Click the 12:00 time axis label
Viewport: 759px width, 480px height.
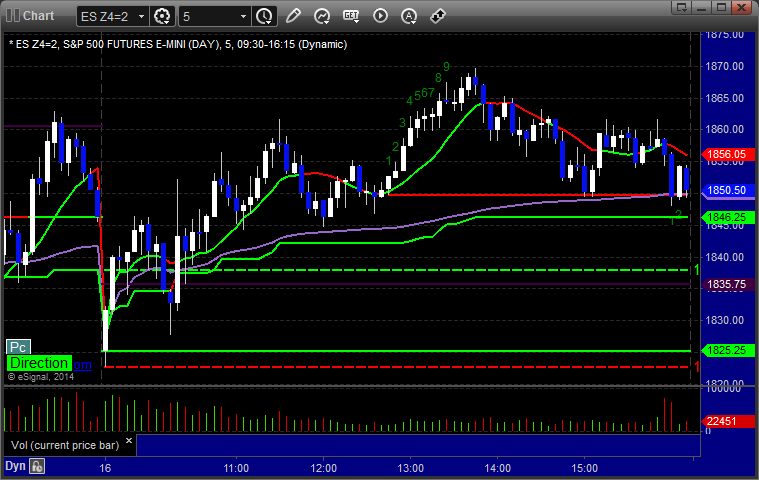tap(323, 468)
